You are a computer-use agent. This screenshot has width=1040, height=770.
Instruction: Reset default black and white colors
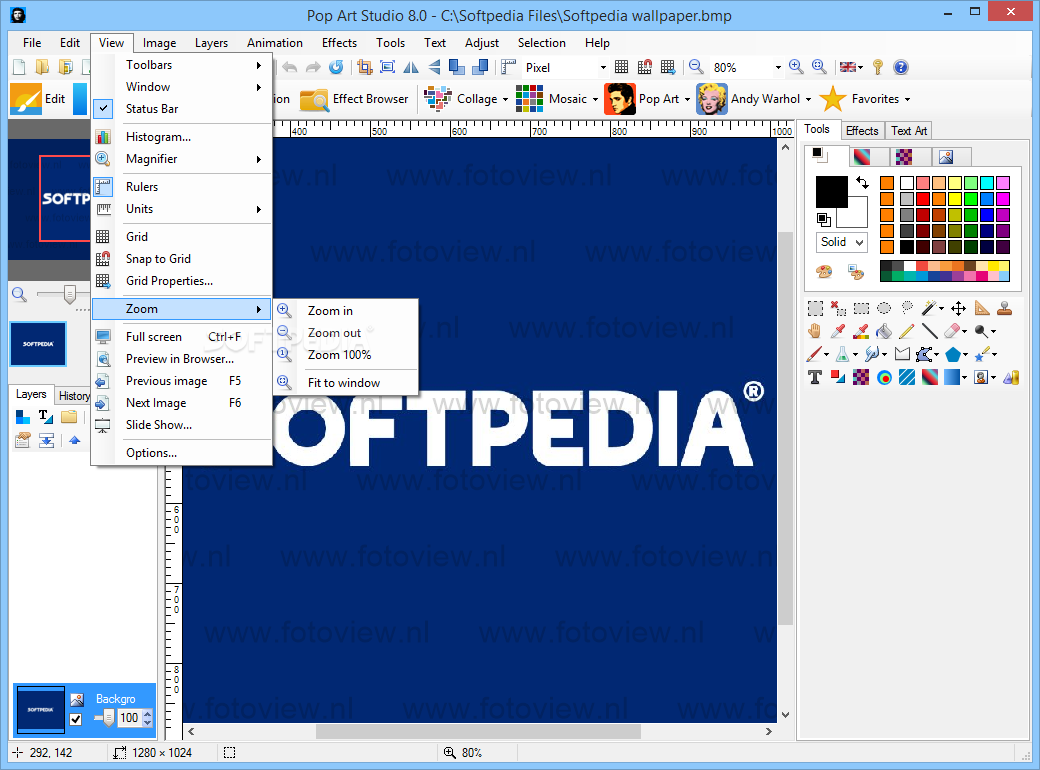(x=823, y=219)
